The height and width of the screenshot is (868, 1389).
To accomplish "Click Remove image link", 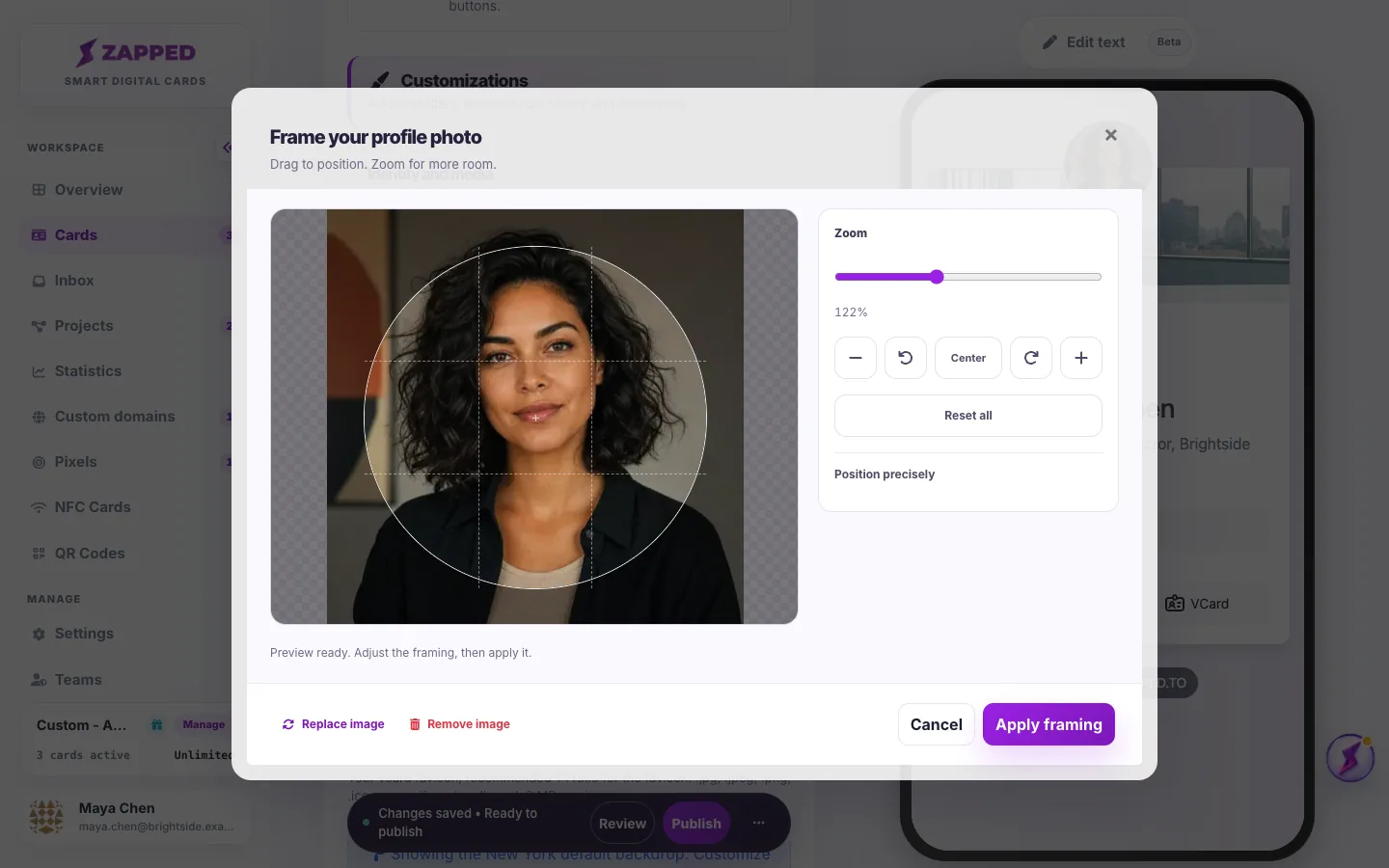I will [x=459, y=724].
